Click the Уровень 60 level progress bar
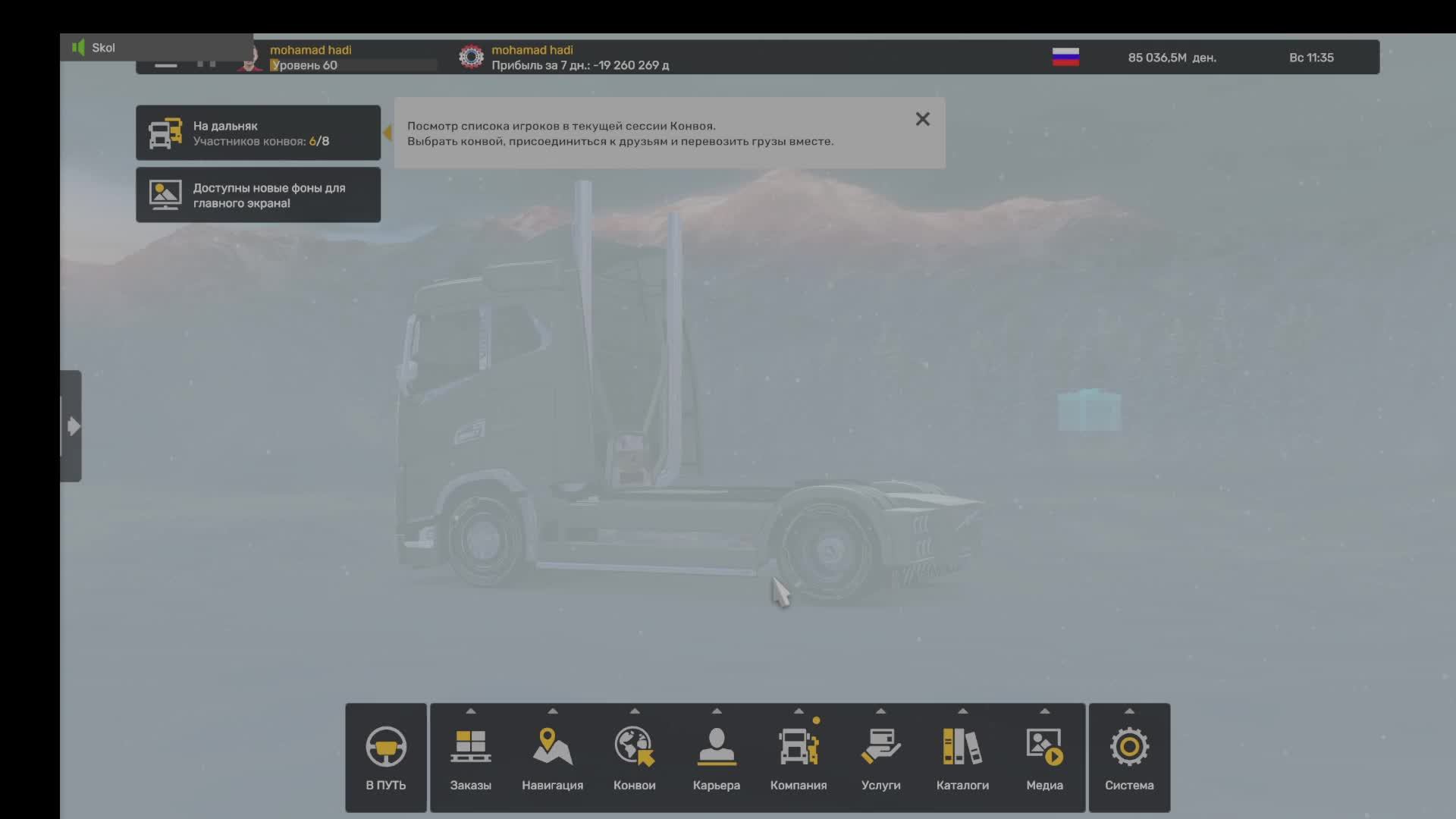The width and height of the screenshot is (1456, 819). pyautogui.click(x=353, y=65)
